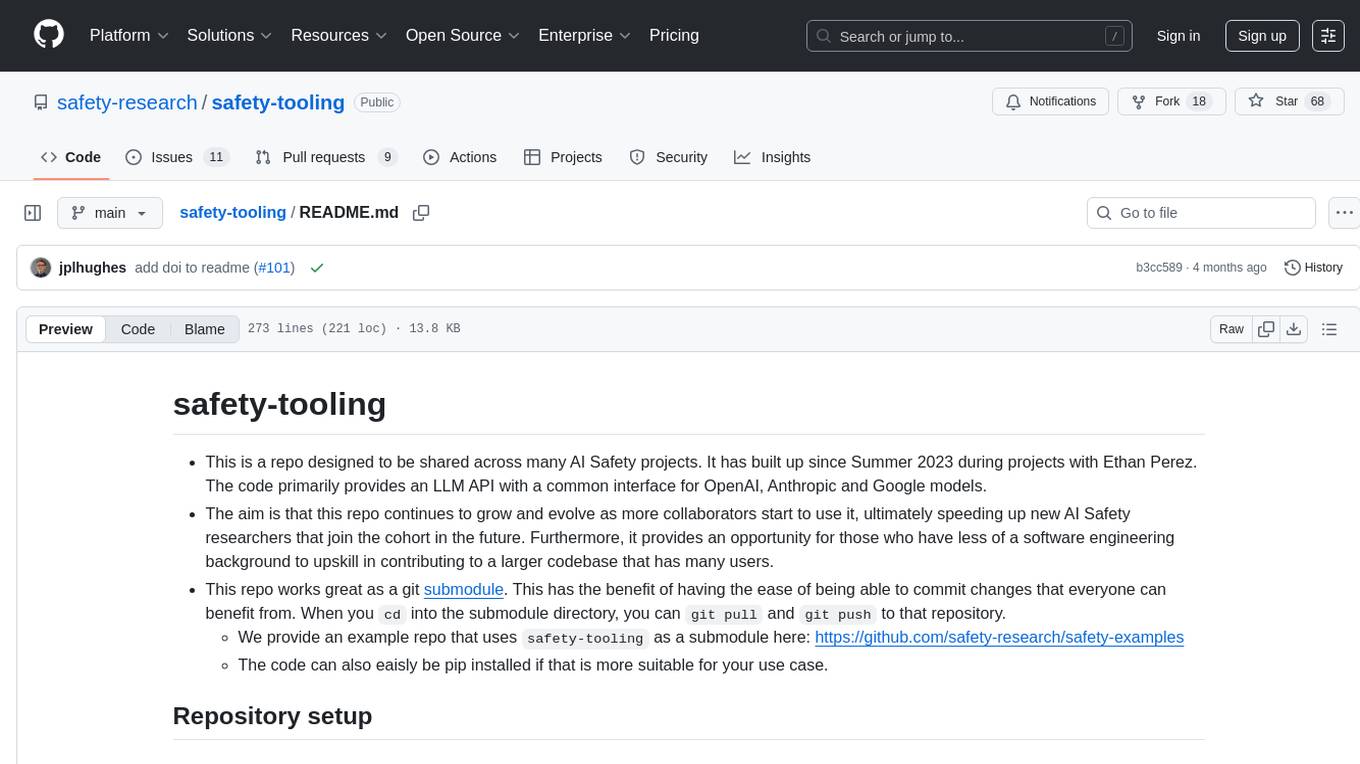Open the add doi to readme commit

[x=193, y=268]
